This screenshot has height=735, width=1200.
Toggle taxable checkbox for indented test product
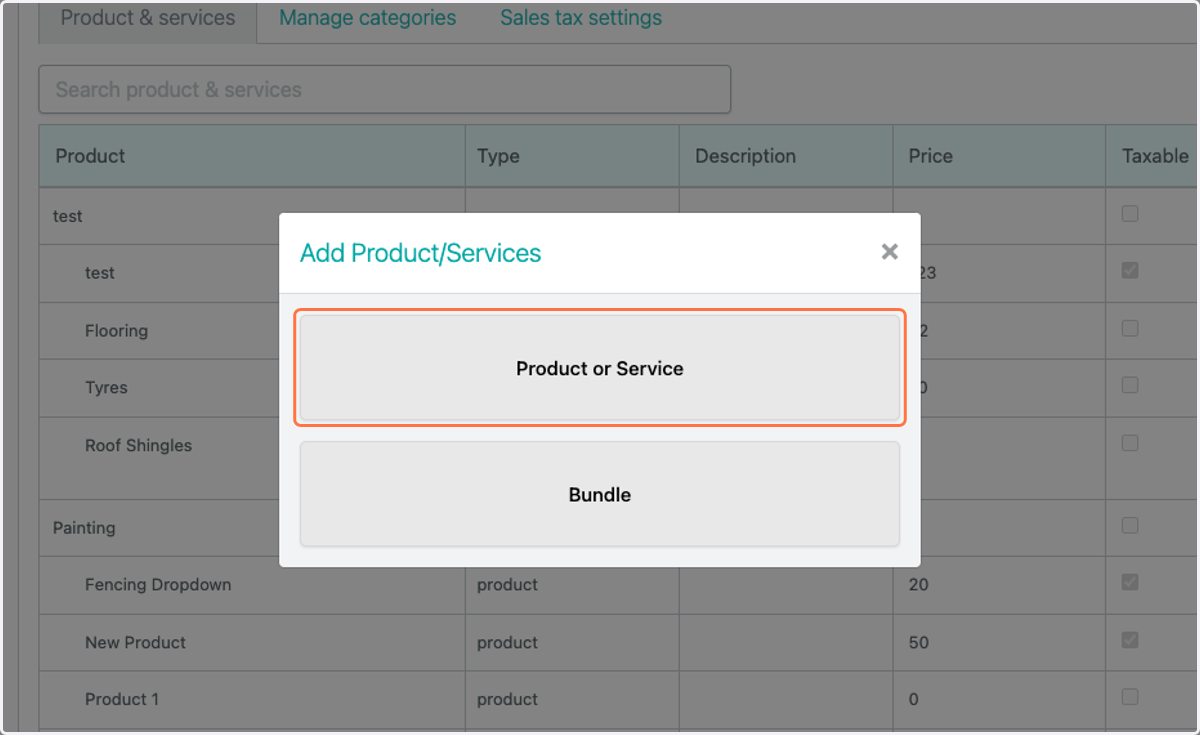1130,270
